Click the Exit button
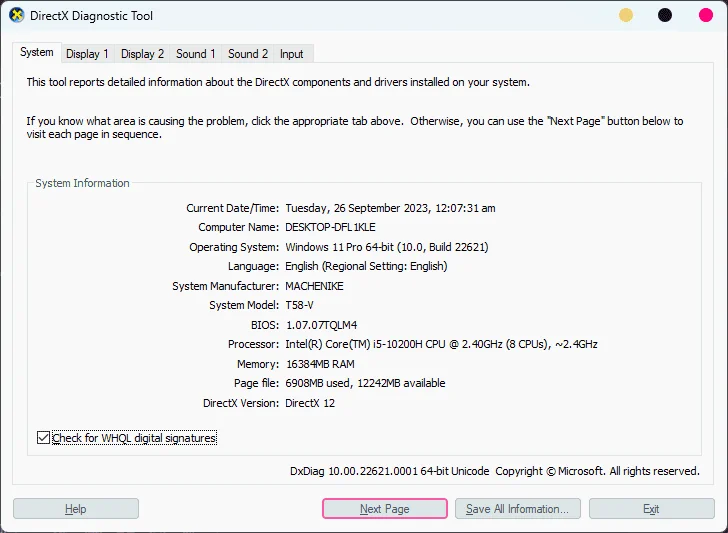The height and width of the screenshot is (533, 728). [x=651, y=509]
